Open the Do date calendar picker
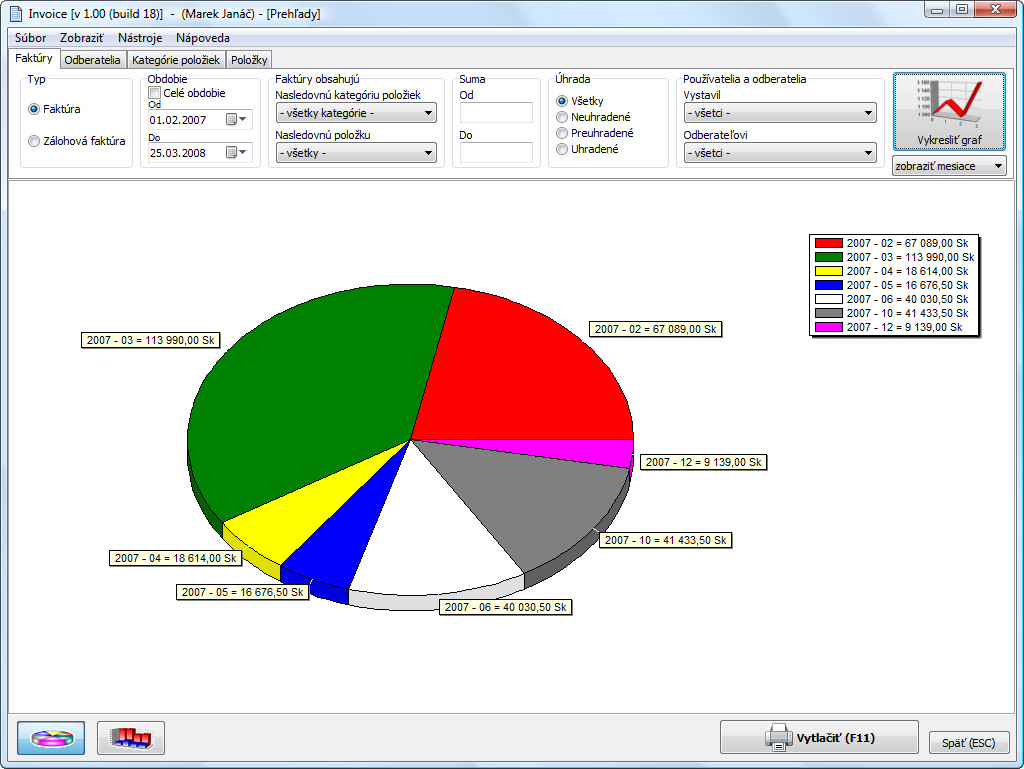Viewport: 1024px width, 769px height. tap(231, 152)
